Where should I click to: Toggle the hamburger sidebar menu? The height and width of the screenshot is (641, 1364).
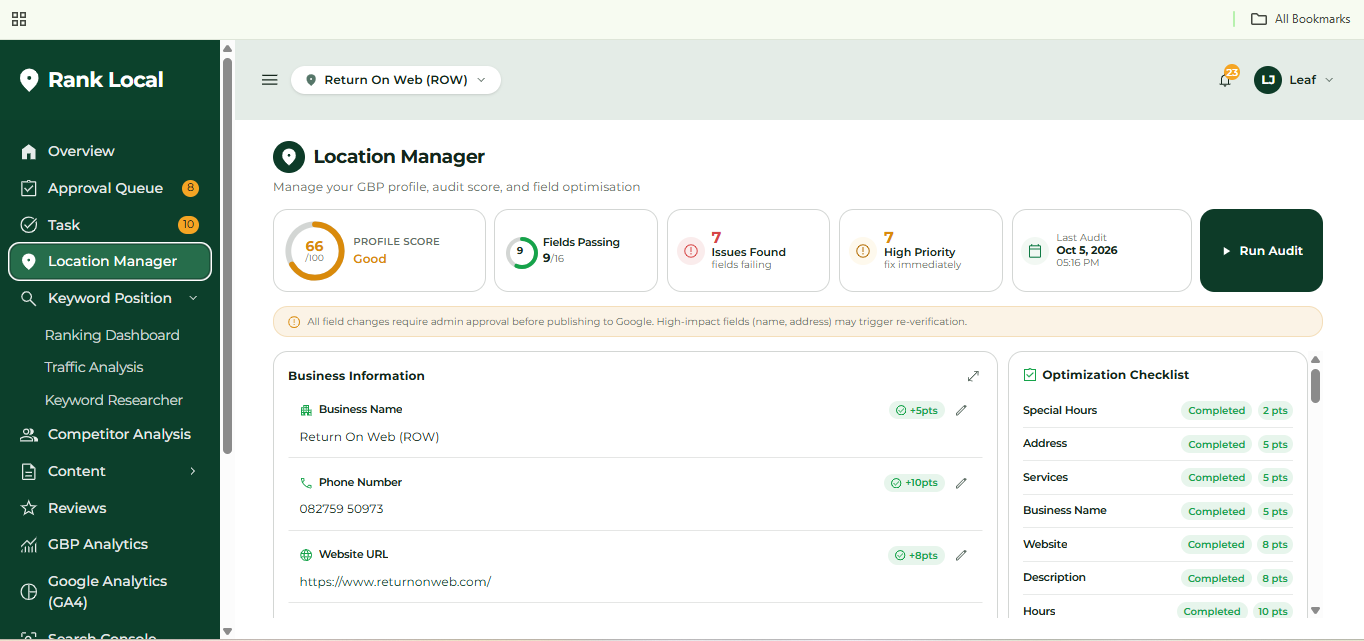click(269, 80)
